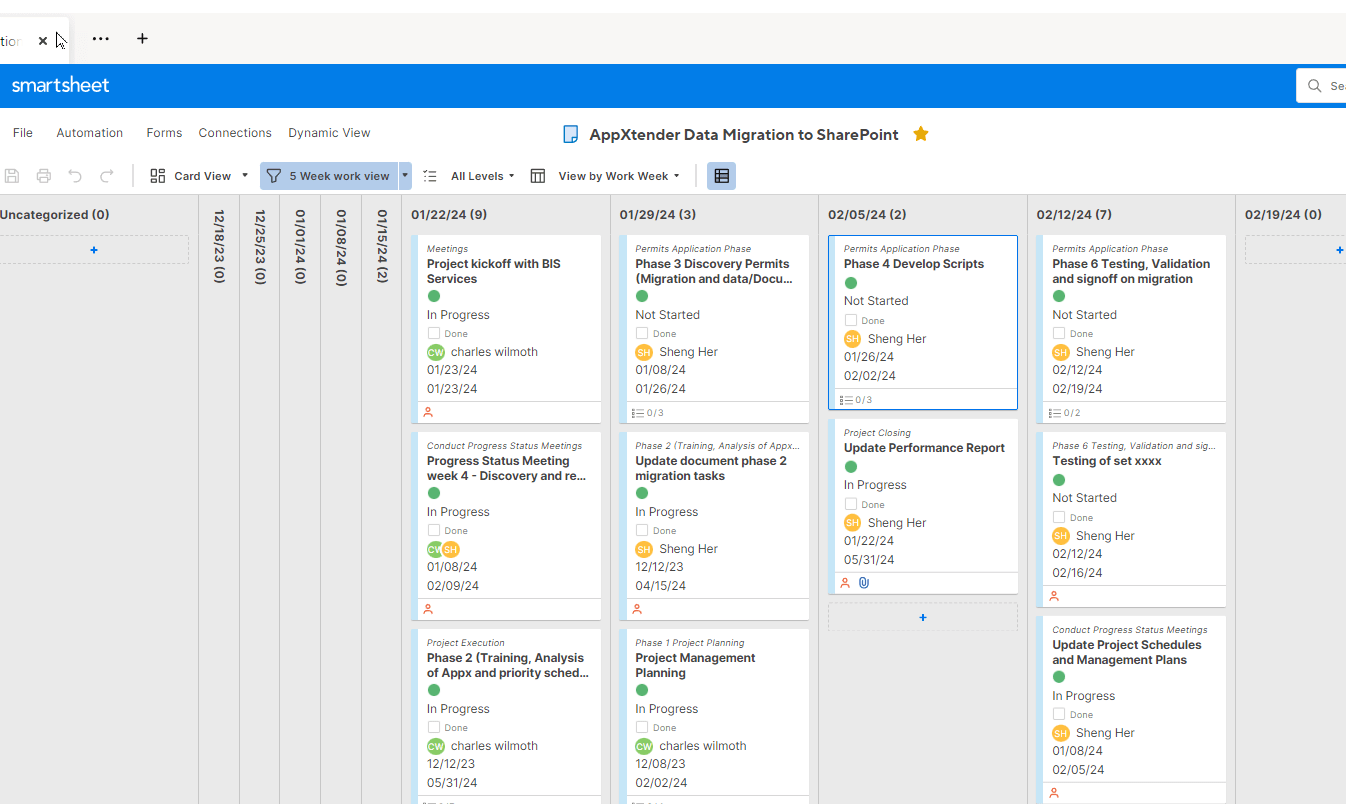Click the person icon on Update document phase 2 card
Viewport: 1346px width, 804px height.
coord(637,609)
